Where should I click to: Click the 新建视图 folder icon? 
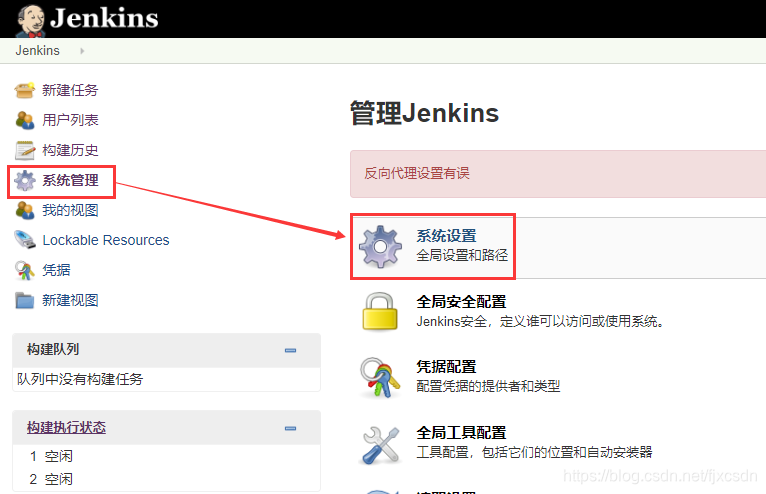click(24, 301)
